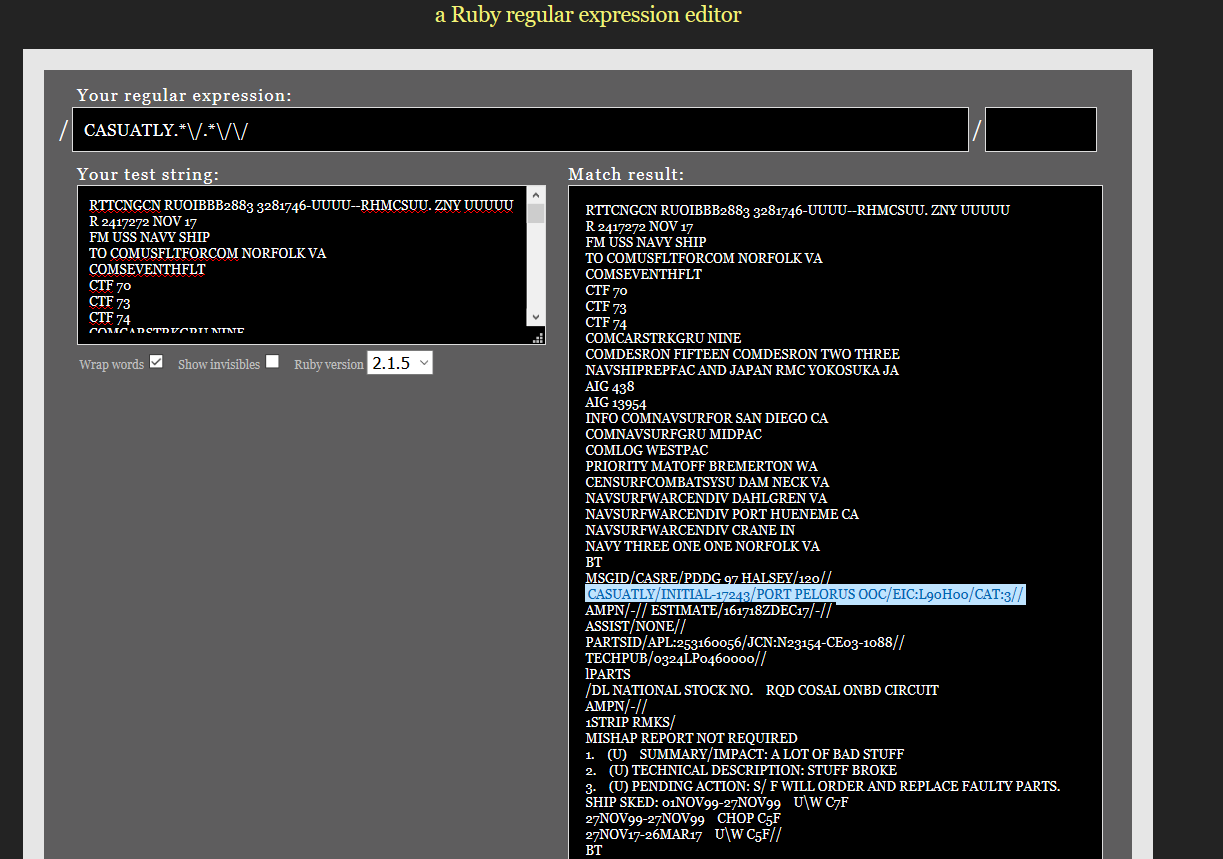Click 'INFO COMNAVSURFOR SAN DIEGO CA' line
Viewport: 1223px width, 859px height.
click(707, 418)
